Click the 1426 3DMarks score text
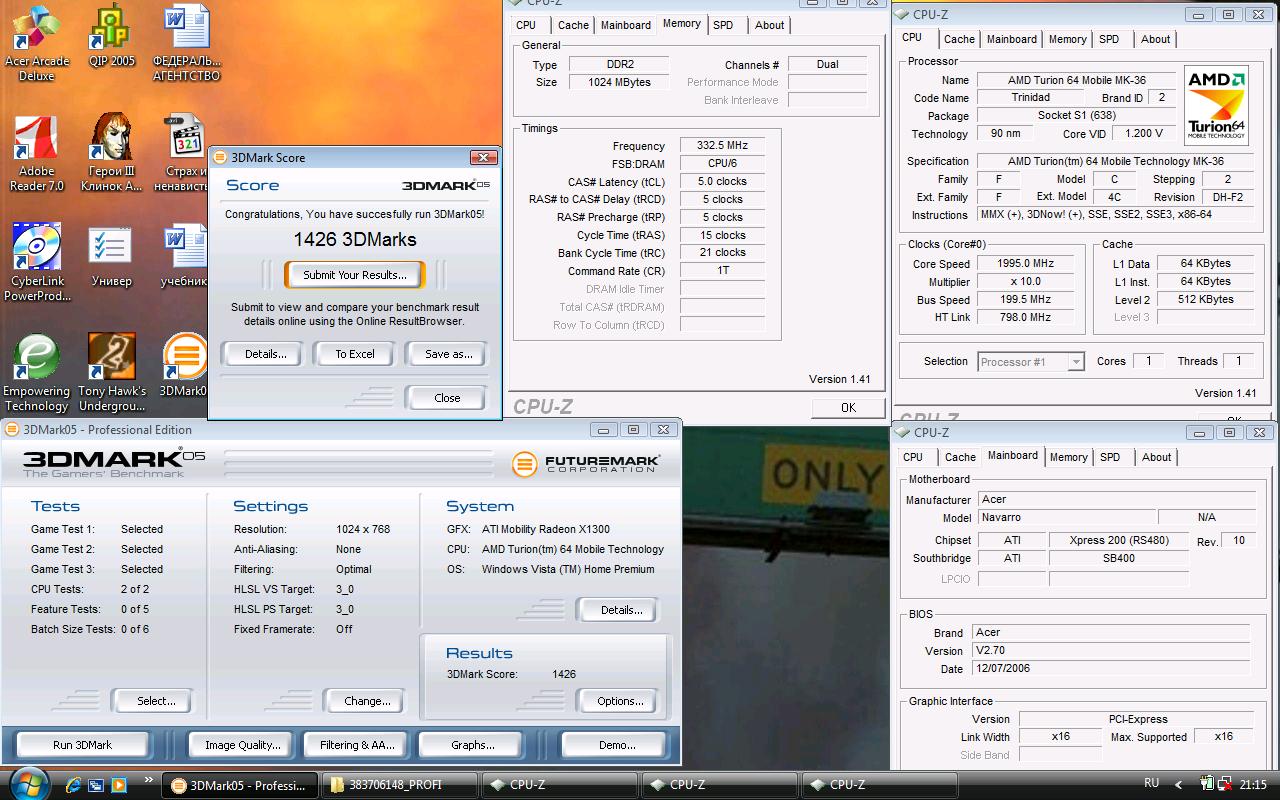The height and width of the screenshot is (800, 1280). coord(355,239)
